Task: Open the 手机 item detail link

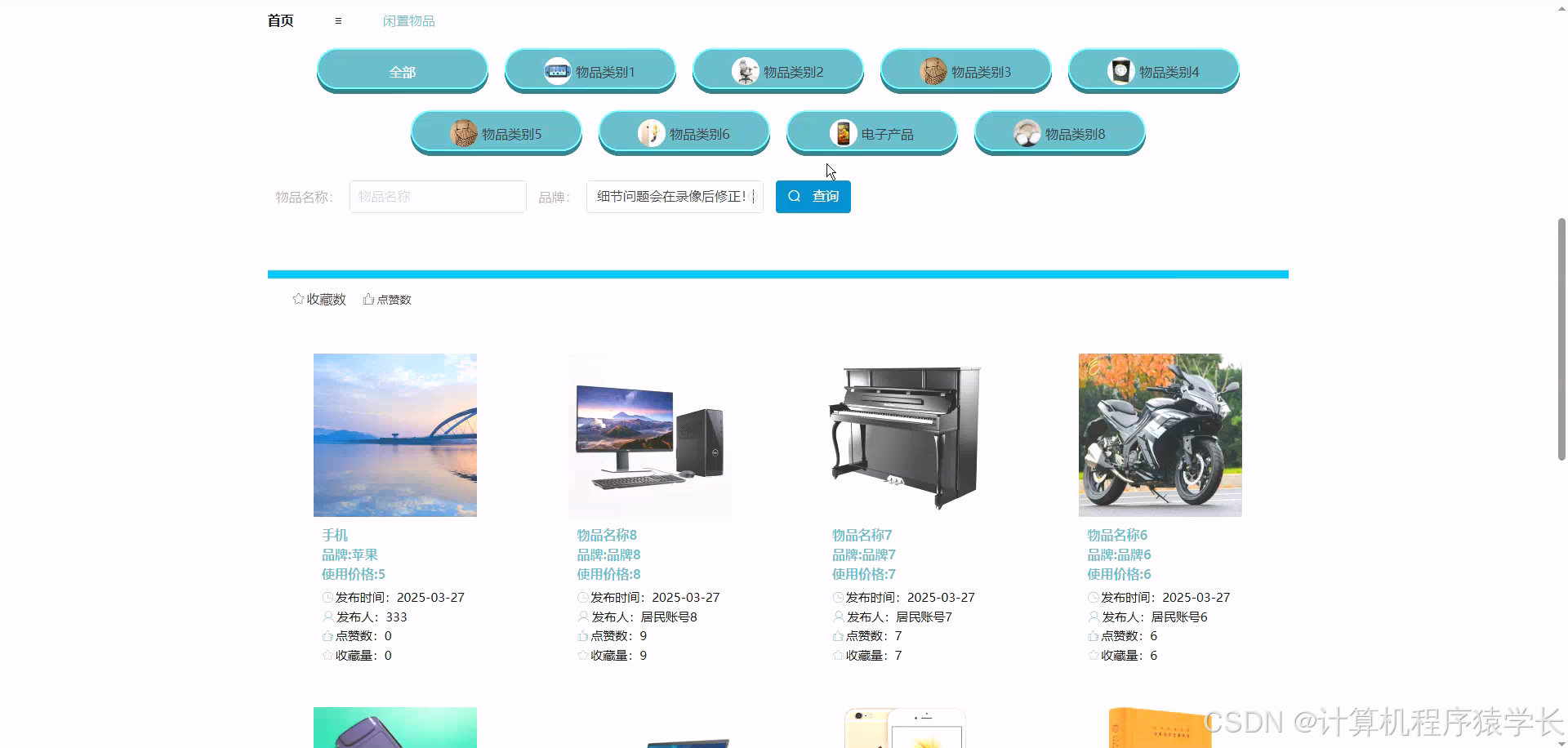Action: [x=334, y=534]
